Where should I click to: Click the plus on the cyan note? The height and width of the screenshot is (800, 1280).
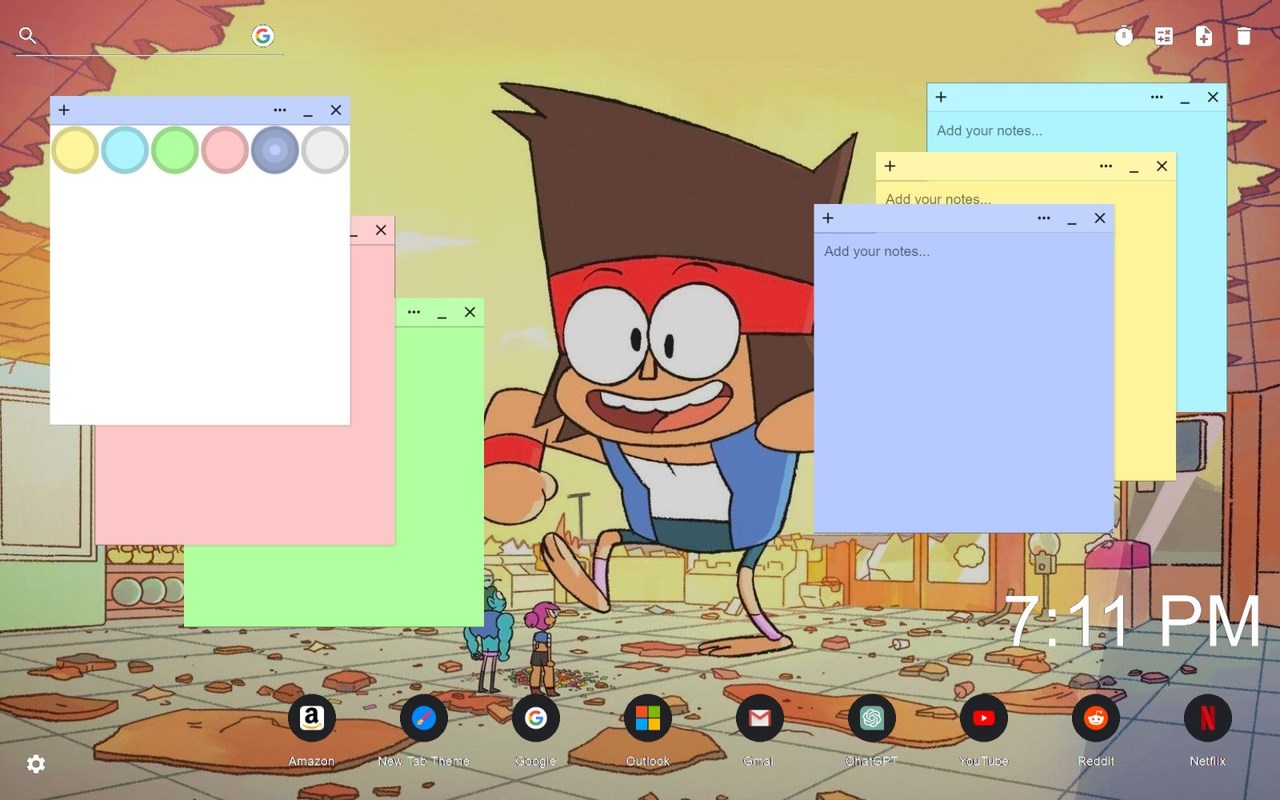click(x=941, y=97)
